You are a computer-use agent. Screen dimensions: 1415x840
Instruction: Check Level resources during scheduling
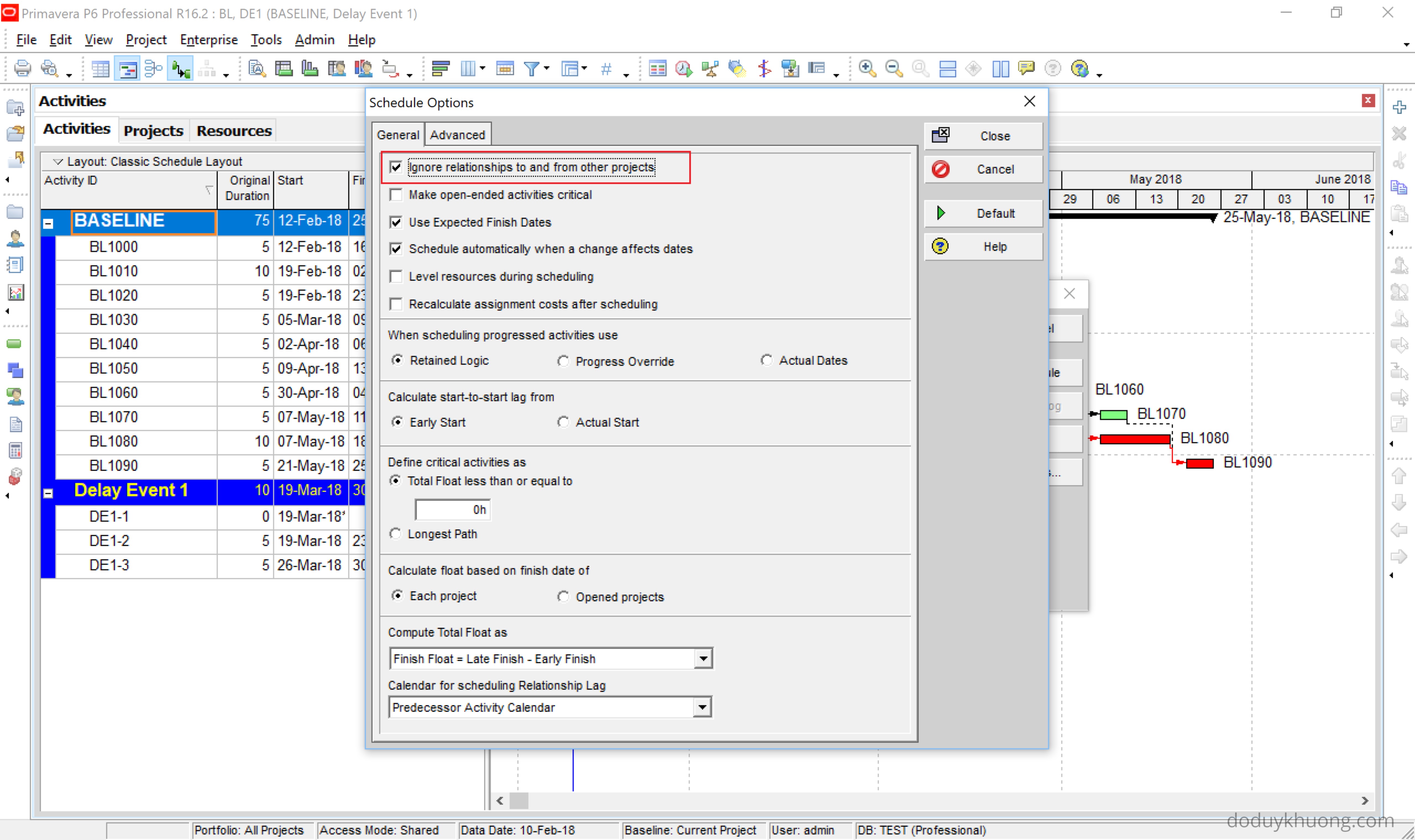coord(396,276)
